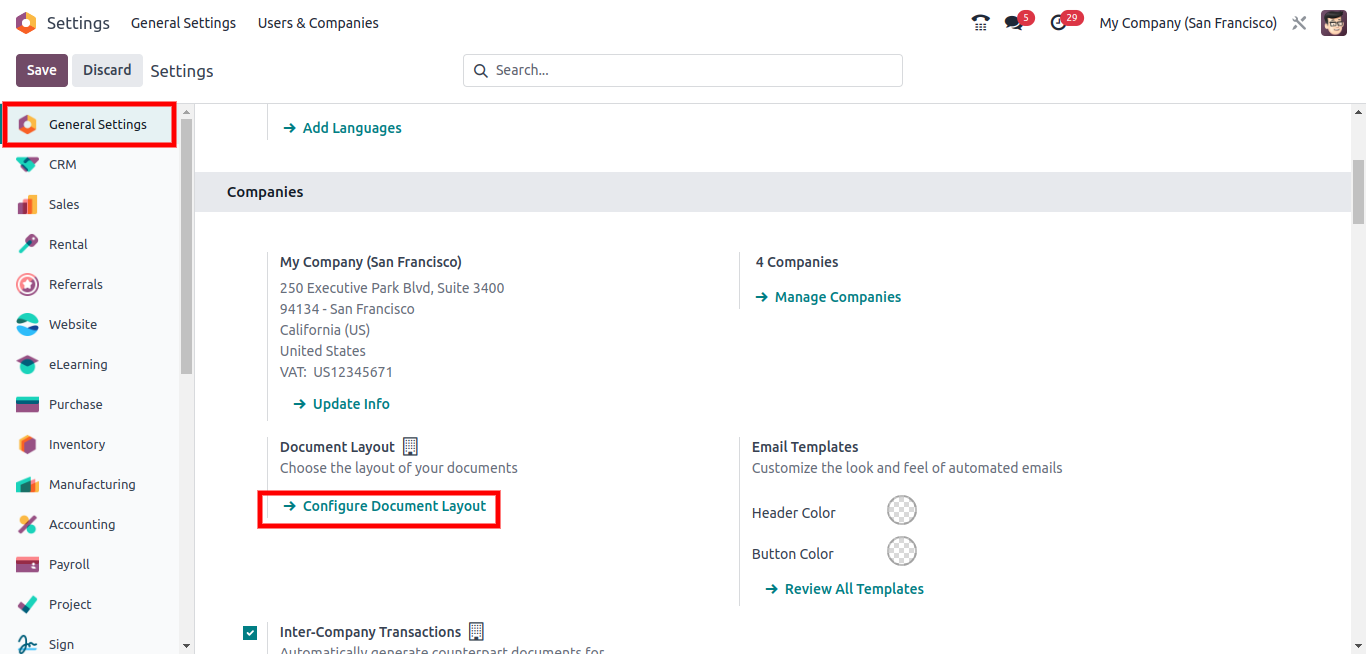Open the chat messages icon with 5 badge
This screenshot has width=1366, height=654.
click(x=1014, y=23)
